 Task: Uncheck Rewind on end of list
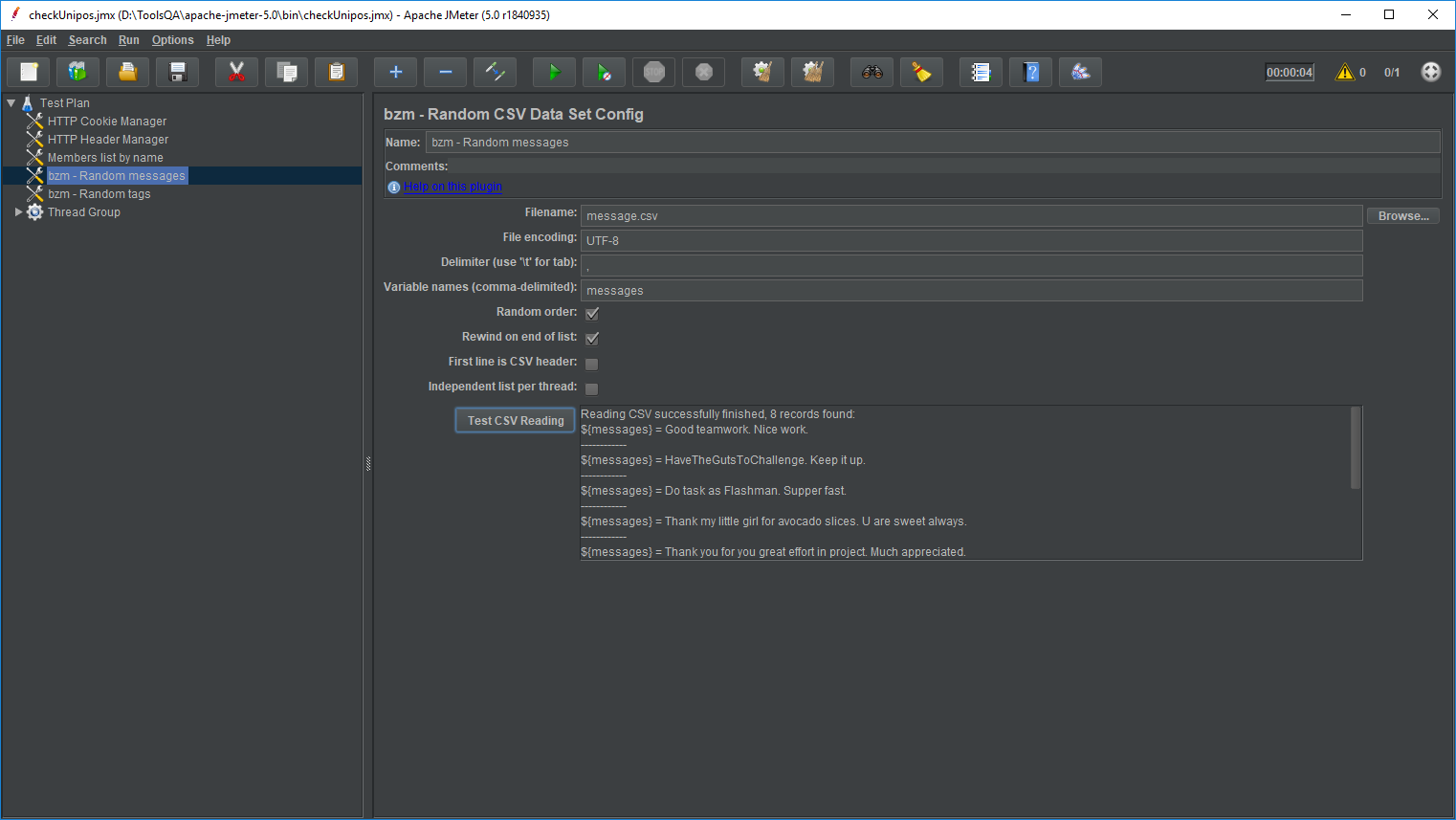tap(592, 338)
